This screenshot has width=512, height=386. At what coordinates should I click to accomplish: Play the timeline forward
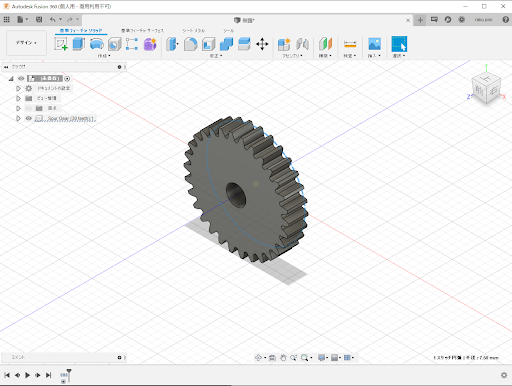(x=28, y=375)
